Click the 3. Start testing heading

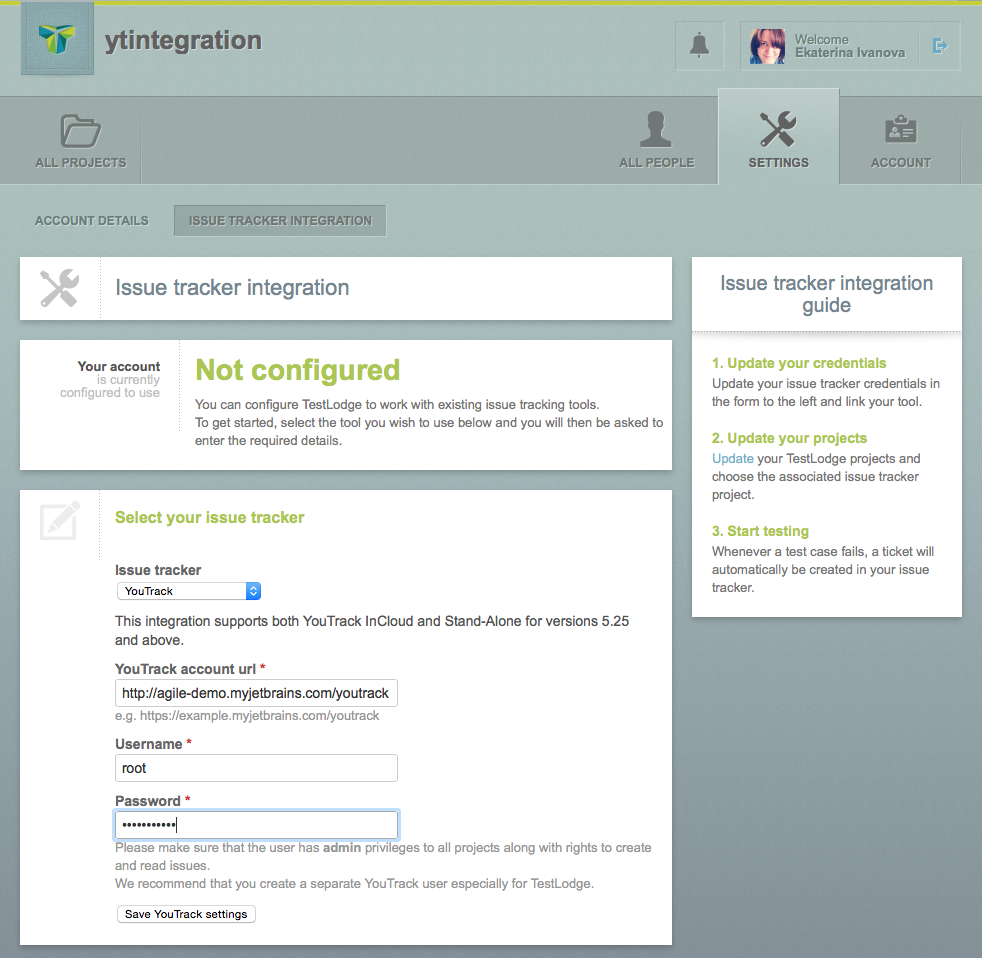[x=760, y=531]
